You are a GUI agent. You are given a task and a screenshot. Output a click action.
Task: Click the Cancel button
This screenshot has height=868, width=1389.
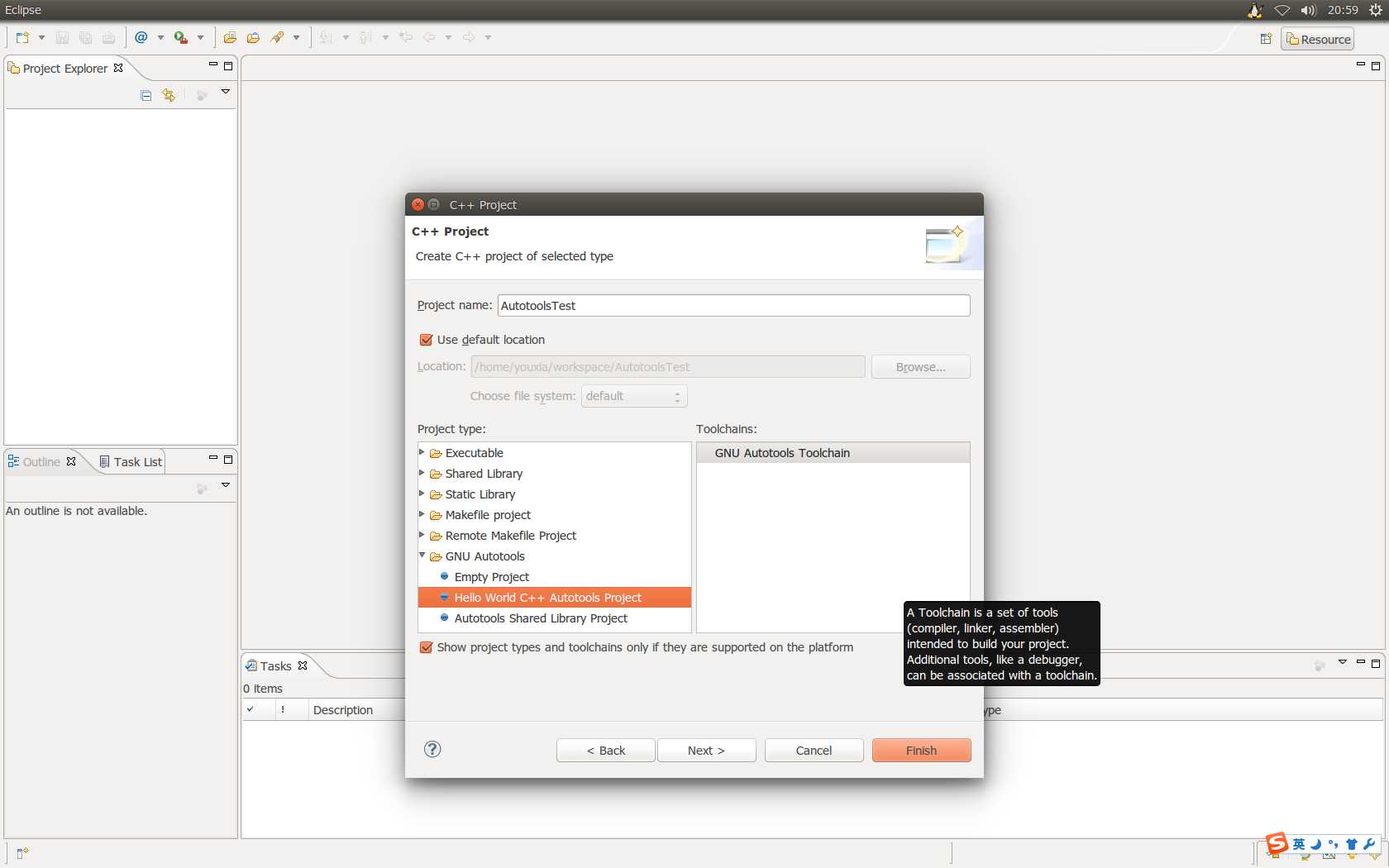pyautogui.click(x=814, y=750)
